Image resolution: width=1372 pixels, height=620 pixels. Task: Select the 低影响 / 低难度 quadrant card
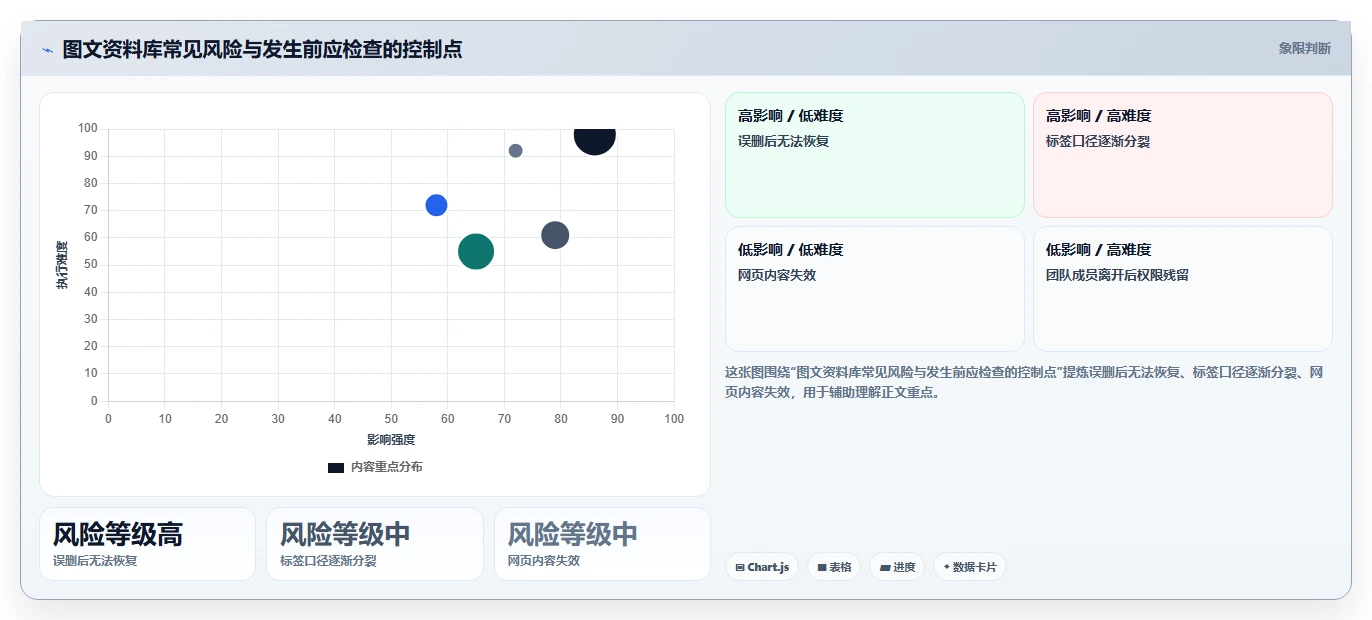(x=875, y=289)
